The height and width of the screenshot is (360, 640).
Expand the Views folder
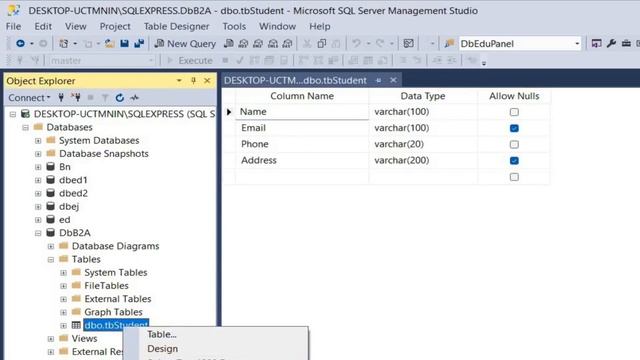point(51,339)
